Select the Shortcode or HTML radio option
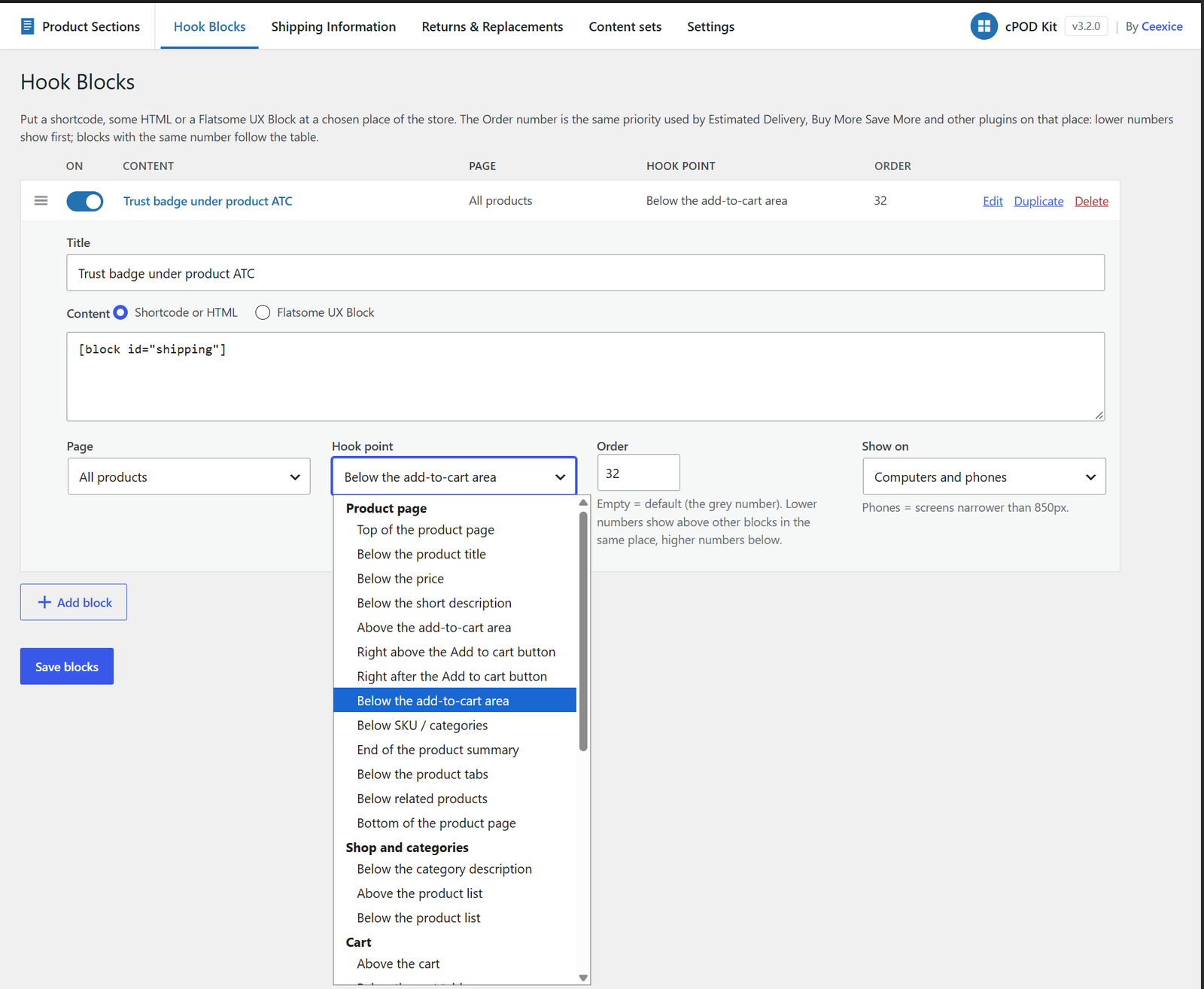The height and width of the screenshot is (989, 1204). [120, 312]
